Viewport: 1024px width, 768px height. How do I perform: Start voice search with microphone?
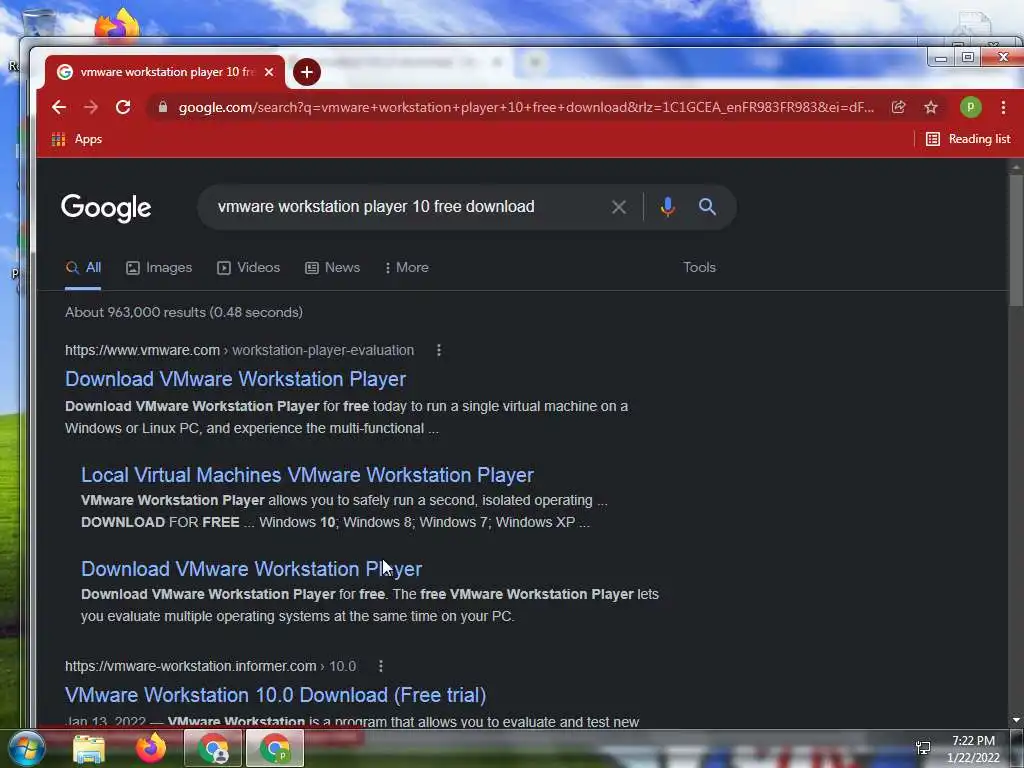tap(667, 207)
